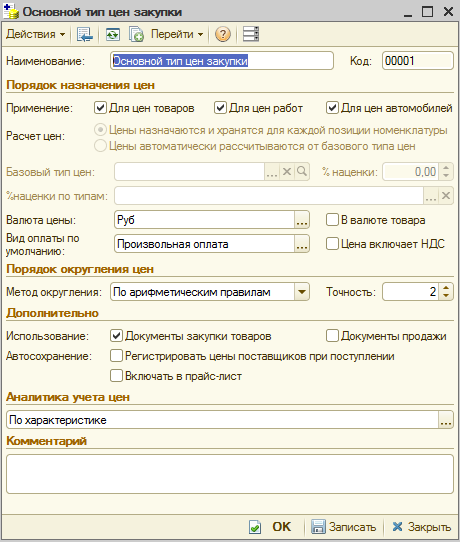Click the Точность value field
This screenshot has width=460, height=542.
[x=411, y=292]
